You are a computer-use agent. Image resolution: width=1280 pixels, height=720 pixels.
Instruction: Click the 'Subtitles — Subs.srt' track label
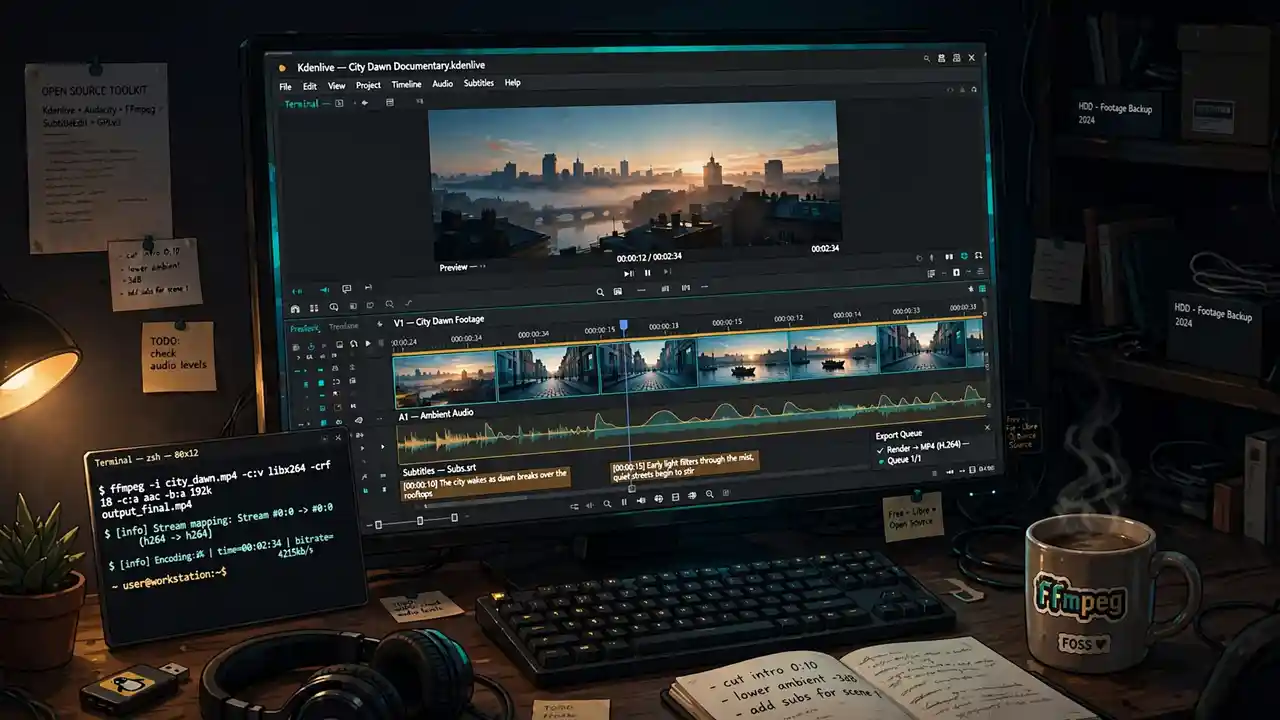pyautogui.click(x=439, y=469)
